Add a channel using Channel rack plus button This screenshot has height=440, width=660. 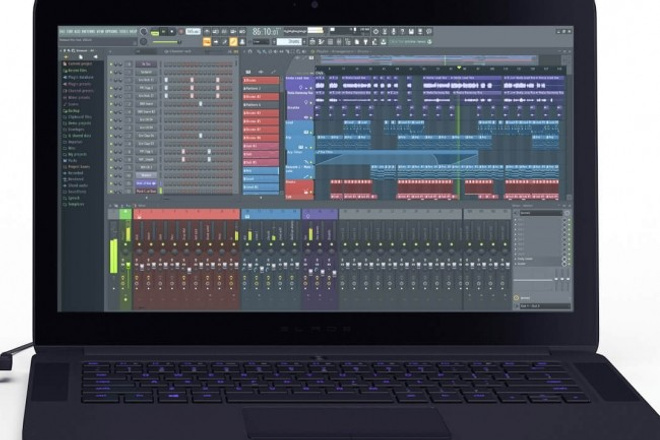click(x=146, y=197)
